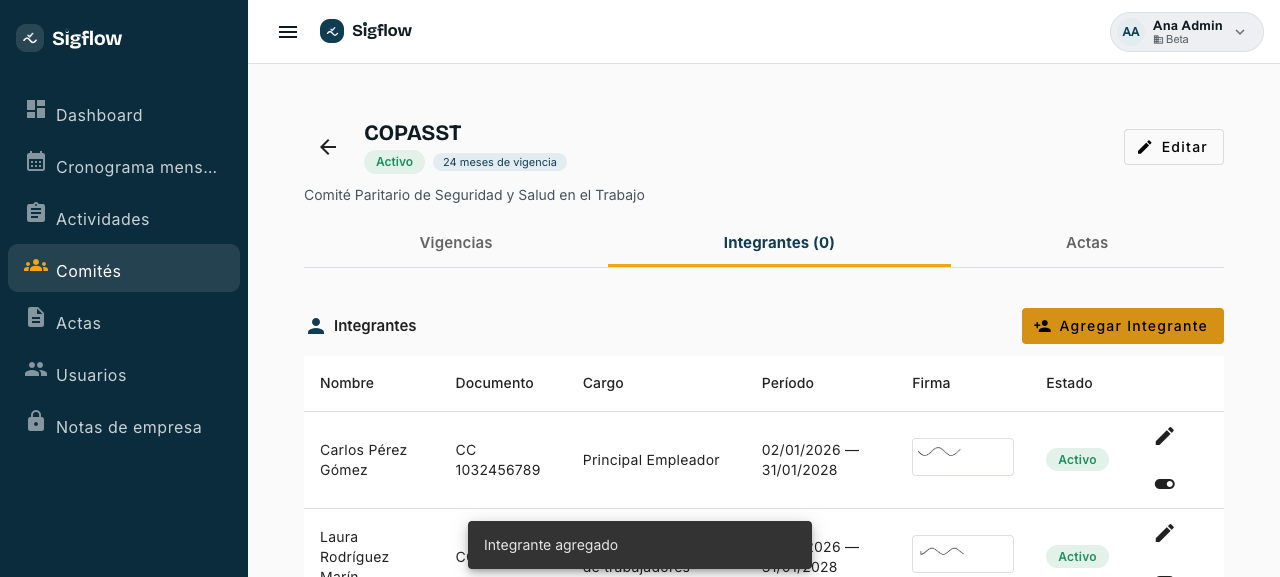The width and height of the screenshot is (1280, 577).
Task: Switch to the Vigencias tab
Action: [x=456, y=243]
